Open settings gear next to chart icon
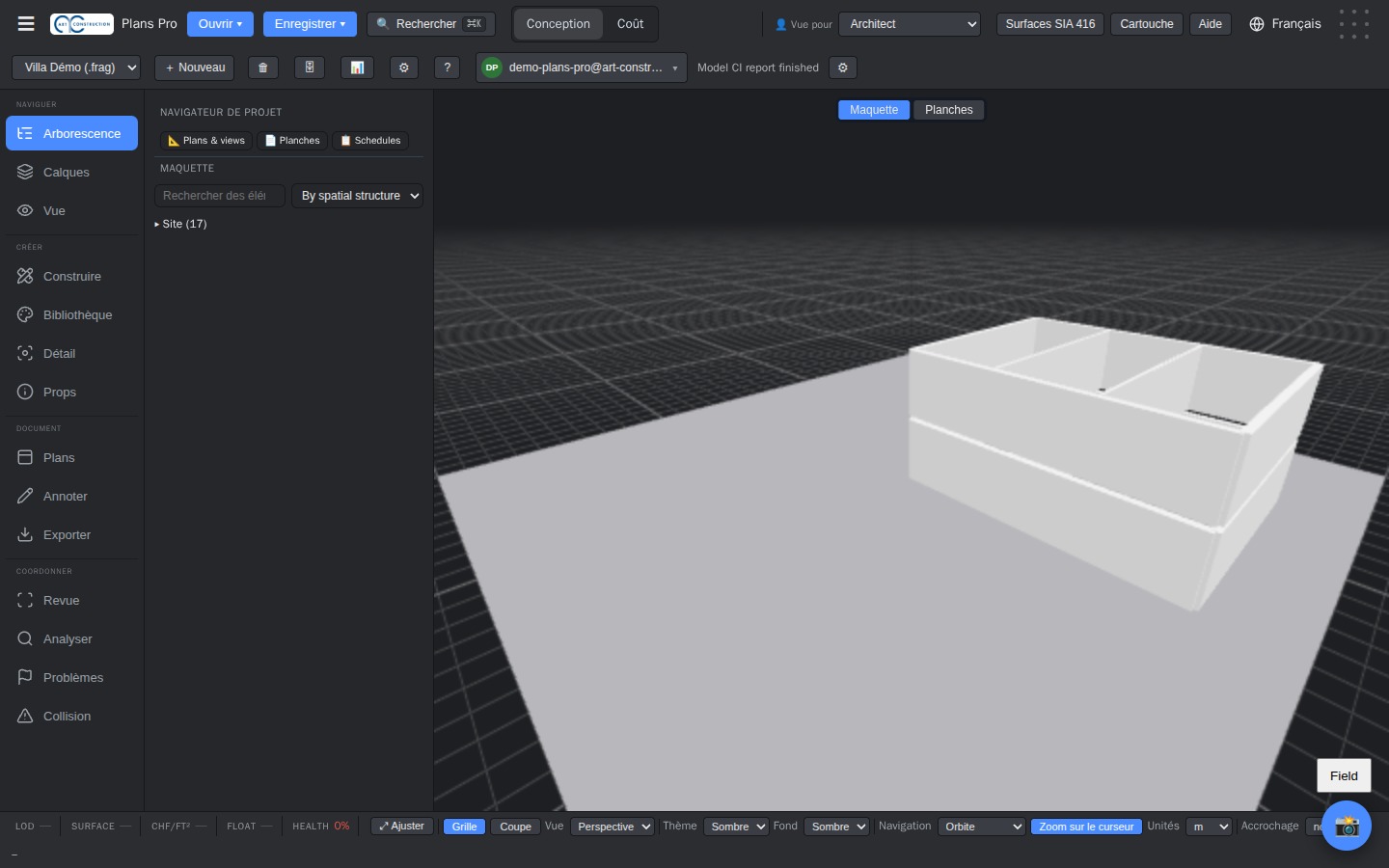The width and height of the screenshot is (1389, 868). 404,68
